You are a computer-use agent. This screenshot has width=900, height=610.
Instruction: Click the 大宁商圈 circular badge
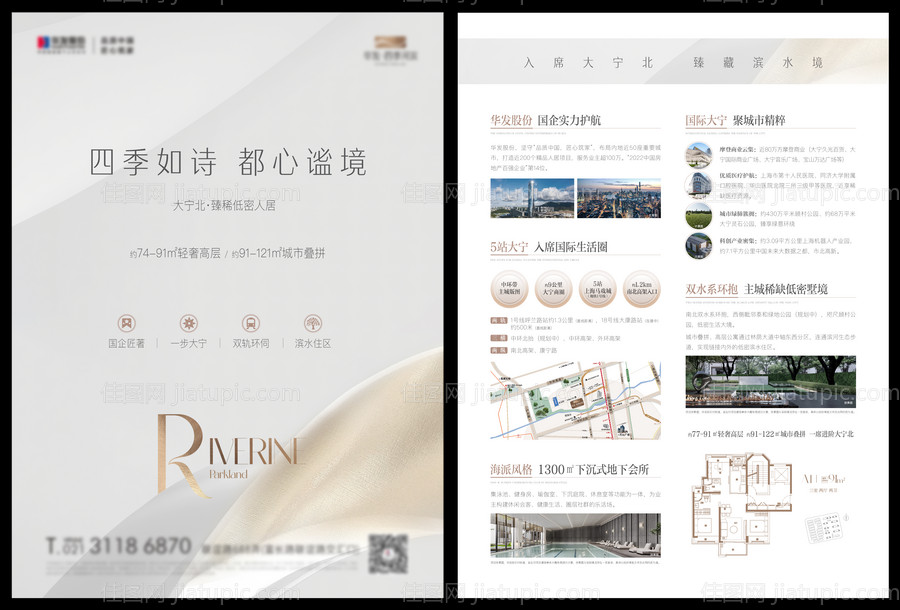(x=553, y=289)
